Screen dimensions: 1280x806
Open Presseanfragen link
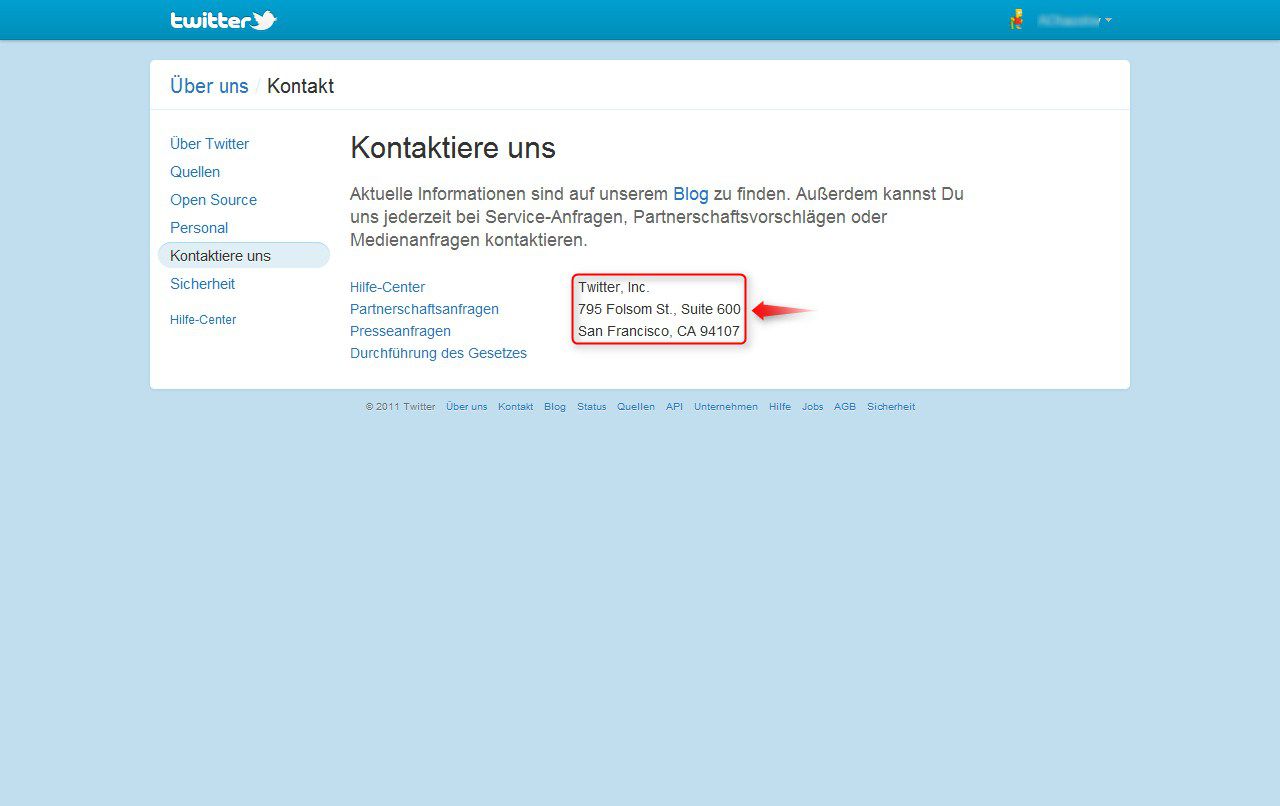(x=400, y=331)
